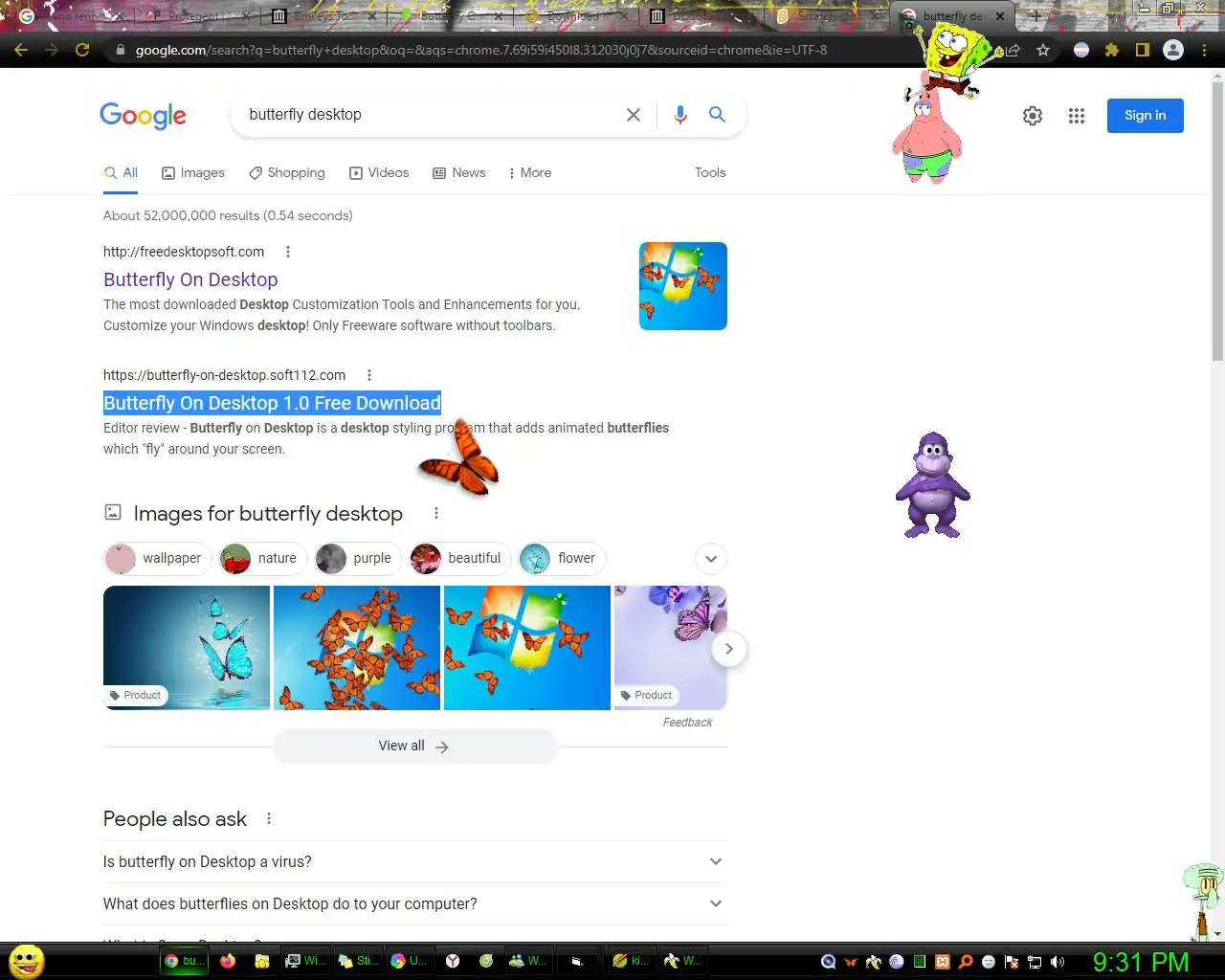Open the blue butterfly product image

187,648
